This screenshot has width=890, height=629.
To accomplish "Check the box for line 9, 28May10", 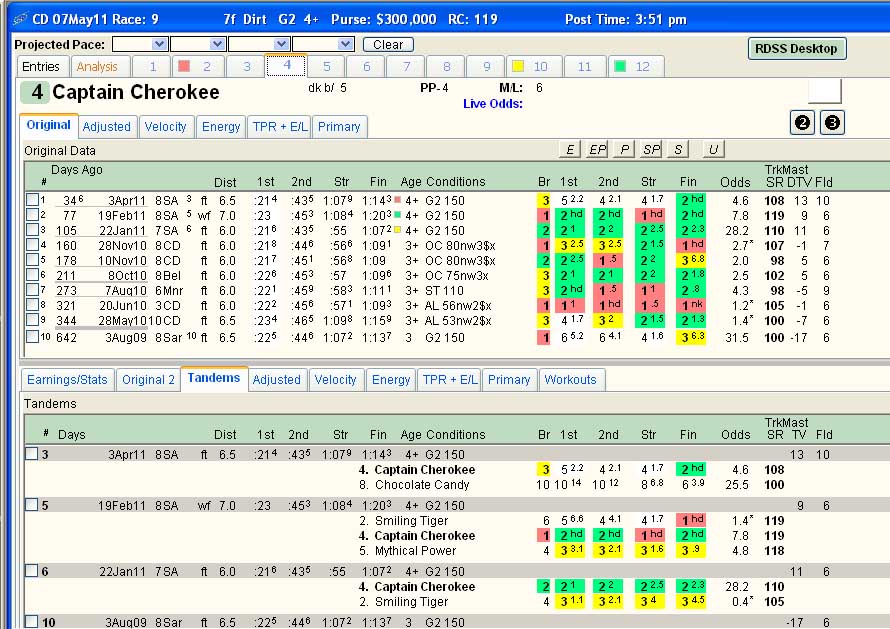I will [32, 320].
